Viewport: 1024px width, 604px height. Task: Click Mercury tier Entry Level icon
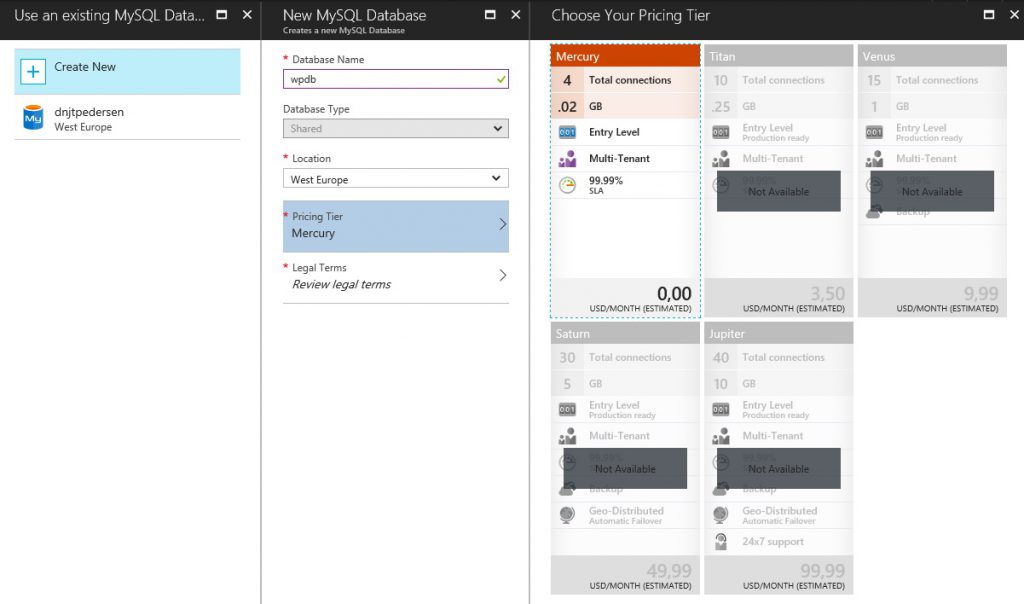point(567,133)
